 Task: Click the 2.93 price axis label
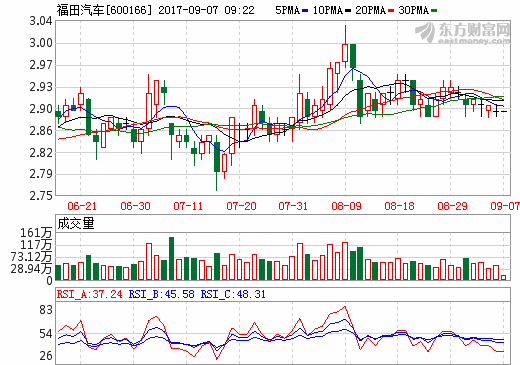pyautogui.click(x=41, y=87)
